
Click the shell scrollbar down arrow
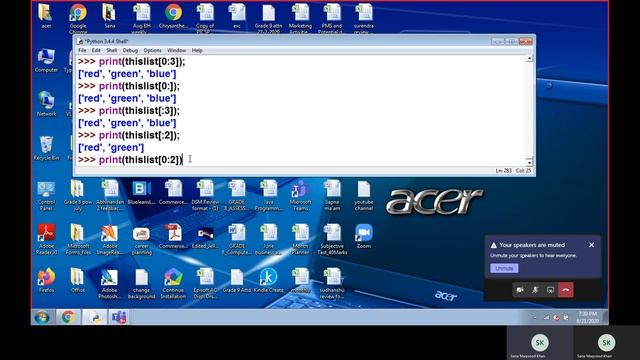coord(529,162)
